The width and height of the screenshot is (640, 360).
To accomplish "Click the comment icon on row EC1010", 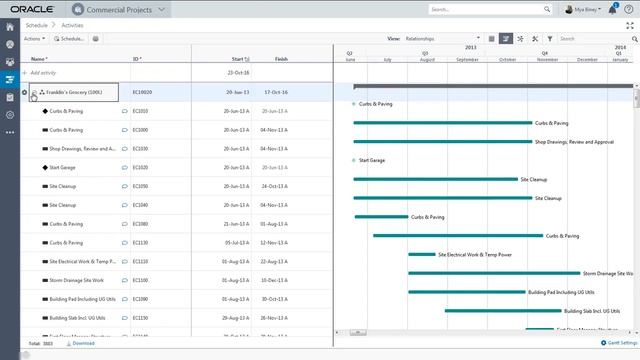I will click(124, 111).
